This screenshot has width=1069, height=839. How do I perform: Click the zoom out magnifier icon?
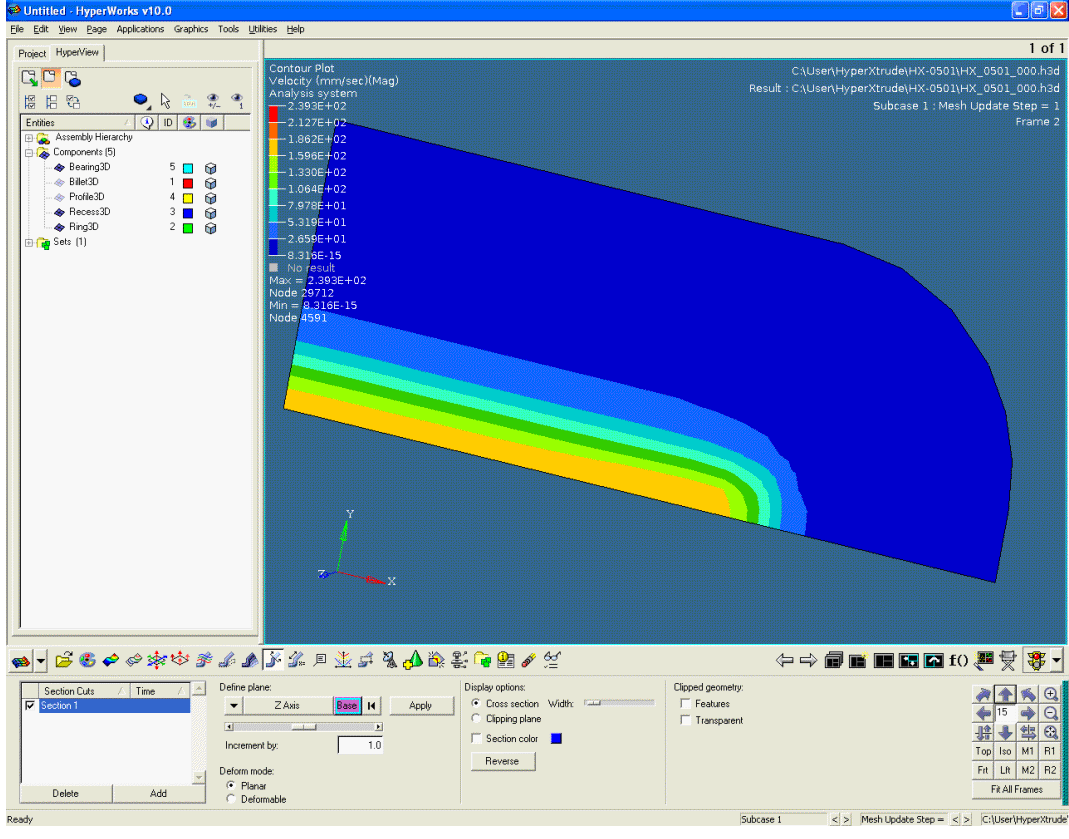pos(1050,713)
